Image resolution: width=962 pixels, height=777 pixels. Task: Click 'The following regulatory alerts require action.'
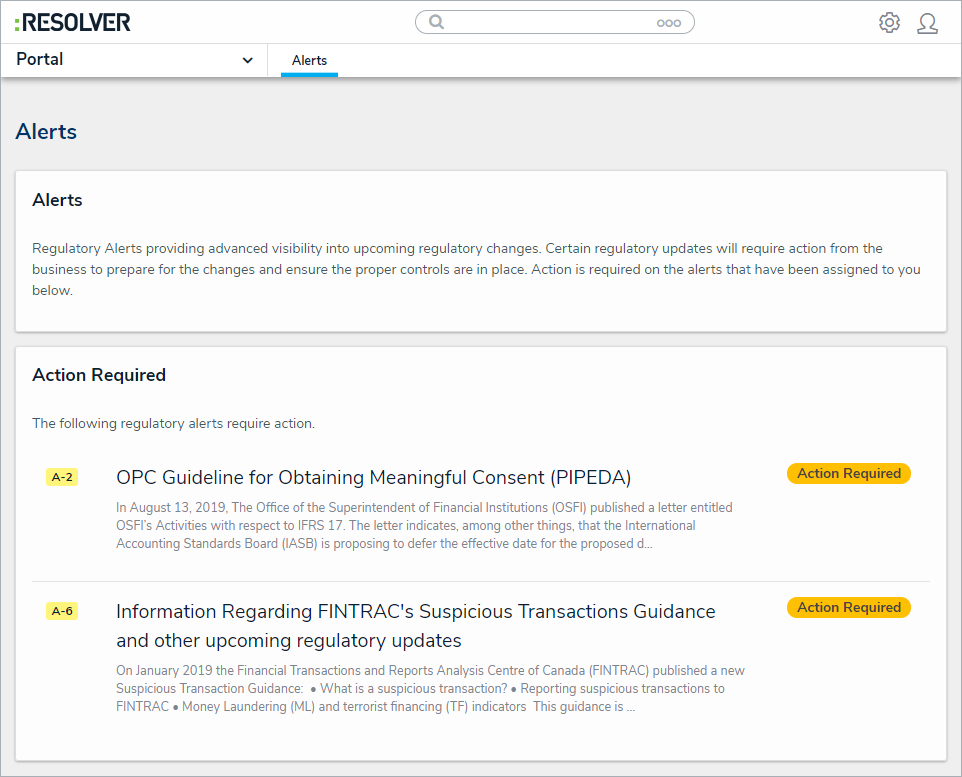click(x=174, y=423)
